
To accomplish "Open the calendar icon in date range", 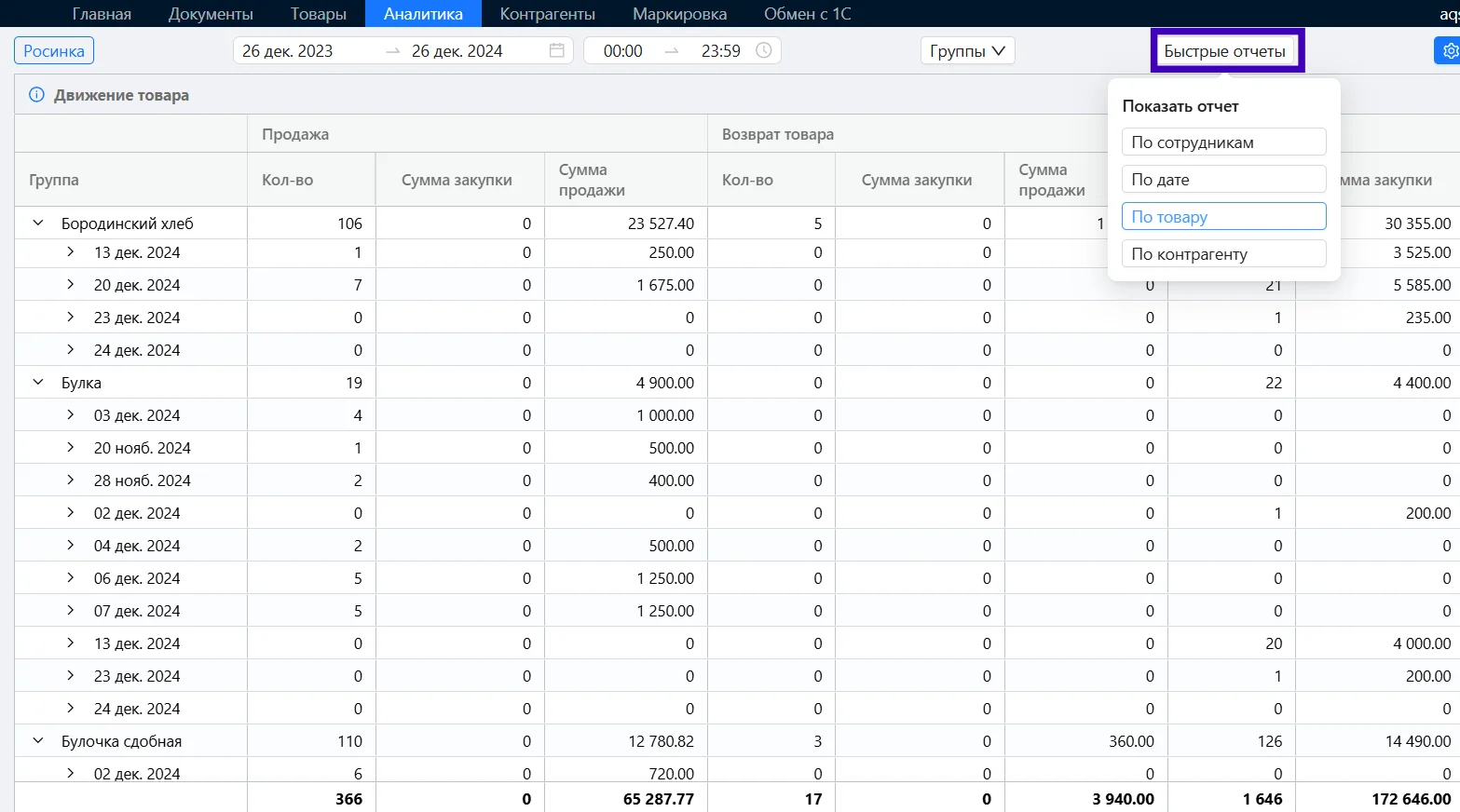I will pos(556,50).
